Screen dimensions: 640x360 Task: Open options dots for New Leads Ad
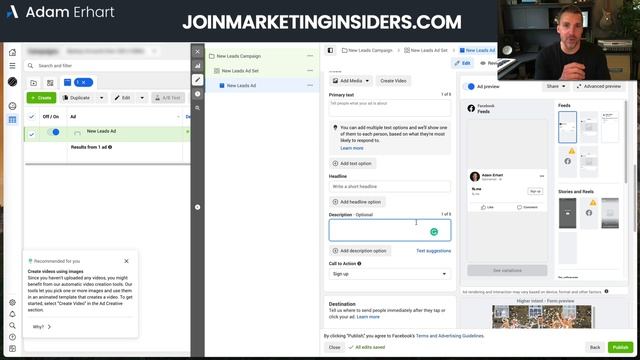pos(310,85)
